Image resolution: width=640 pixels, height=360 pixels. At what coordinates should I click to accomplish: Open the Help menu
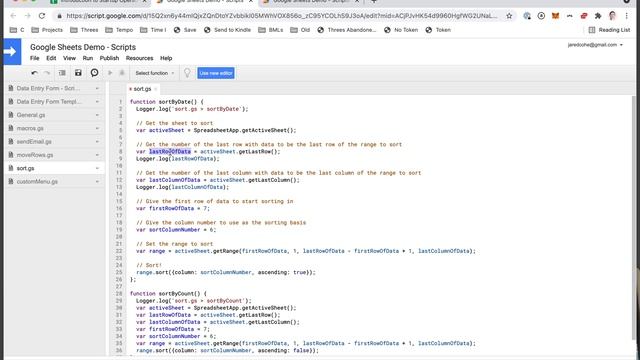point(166,58)
